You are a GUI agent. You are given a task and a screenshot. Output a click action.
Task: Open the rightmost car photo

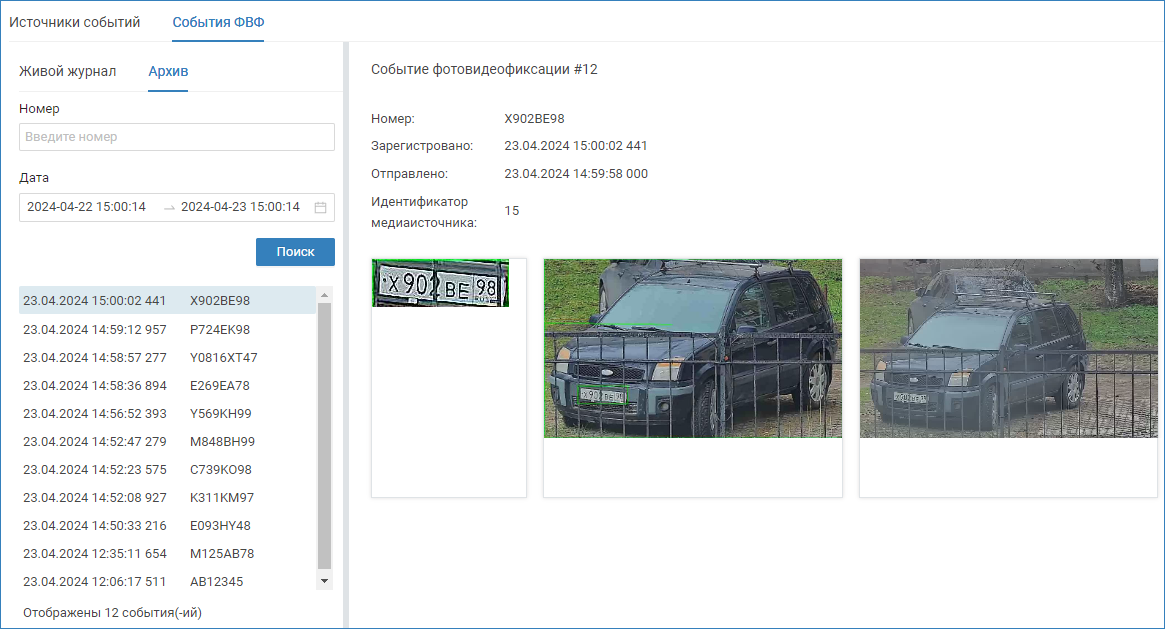point(1010,348)
